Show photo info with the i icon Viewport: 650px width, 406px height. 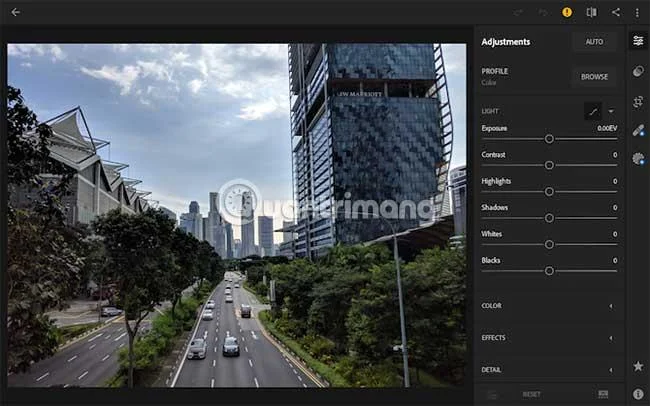(x=638, y=394)
